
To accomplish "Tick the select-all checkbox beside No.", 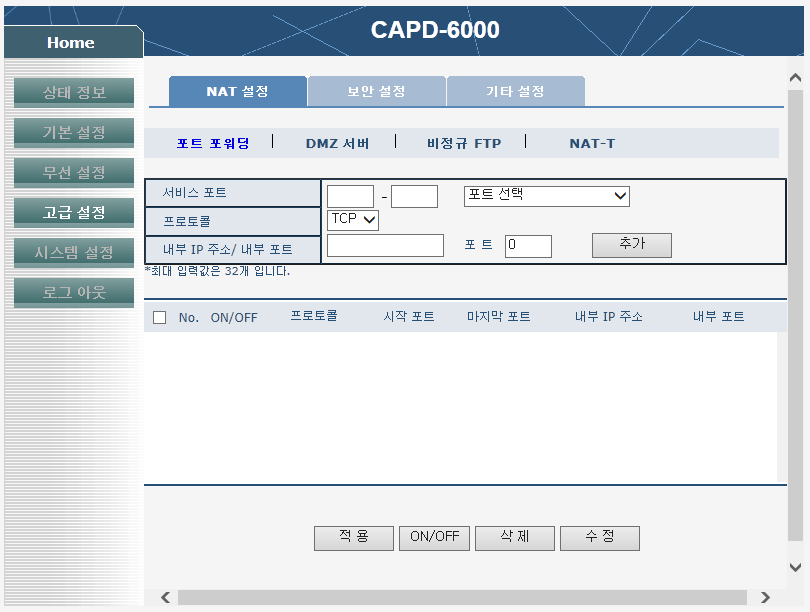I will [x=160, y=317].
